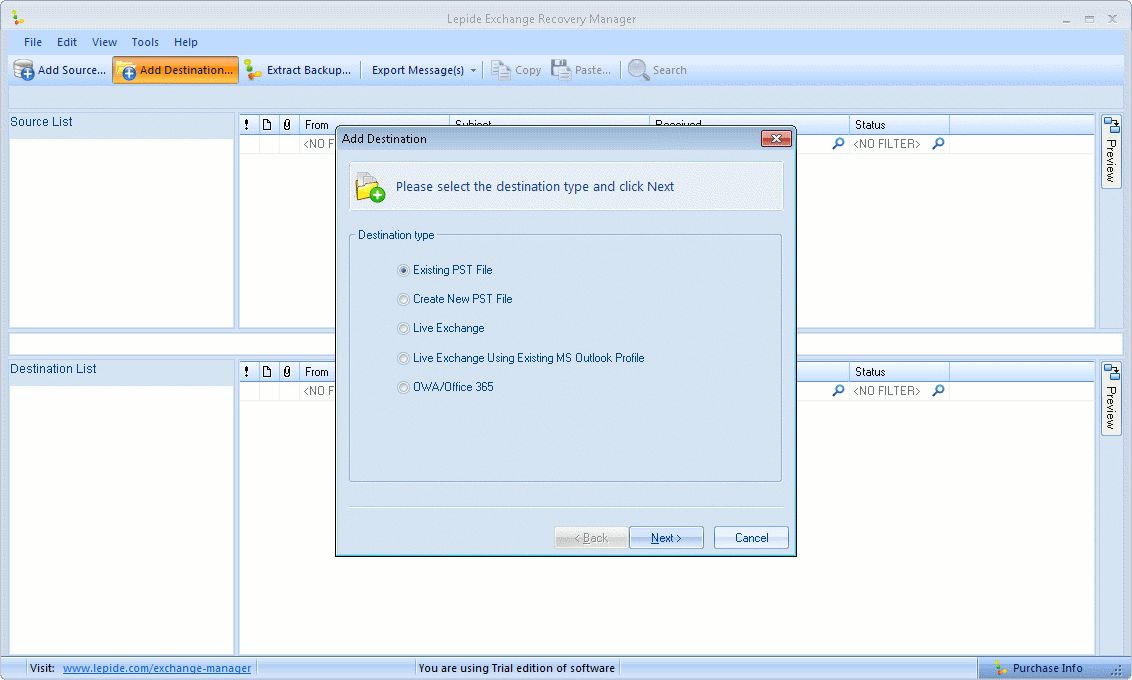Open the View menu

coord(104,42)
